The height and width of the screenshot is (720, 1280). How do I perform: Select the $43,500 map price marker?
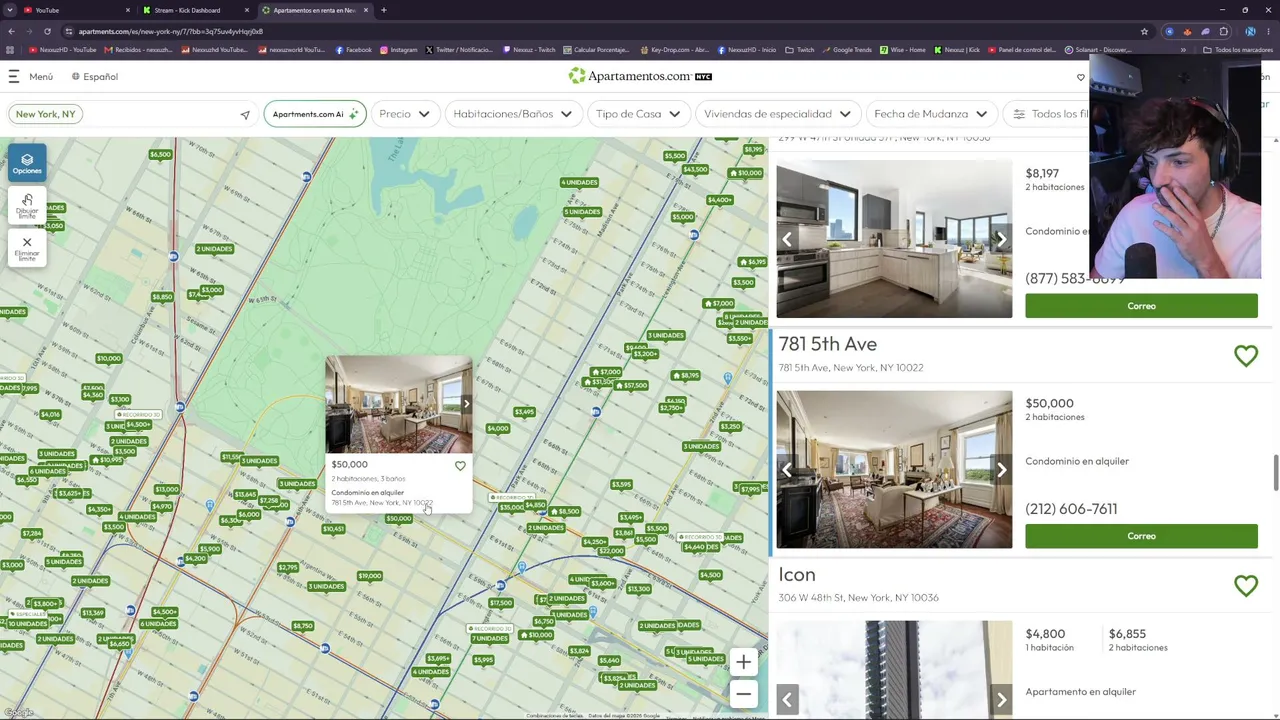coord(695,170)
